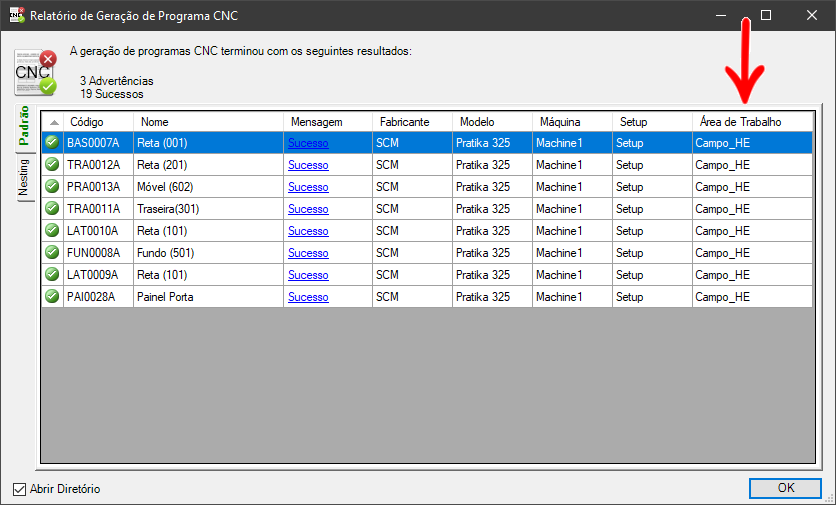Click Machine1 in the PRA0013A row
Screen dimensions: 836x505
[x=572, y=187]
